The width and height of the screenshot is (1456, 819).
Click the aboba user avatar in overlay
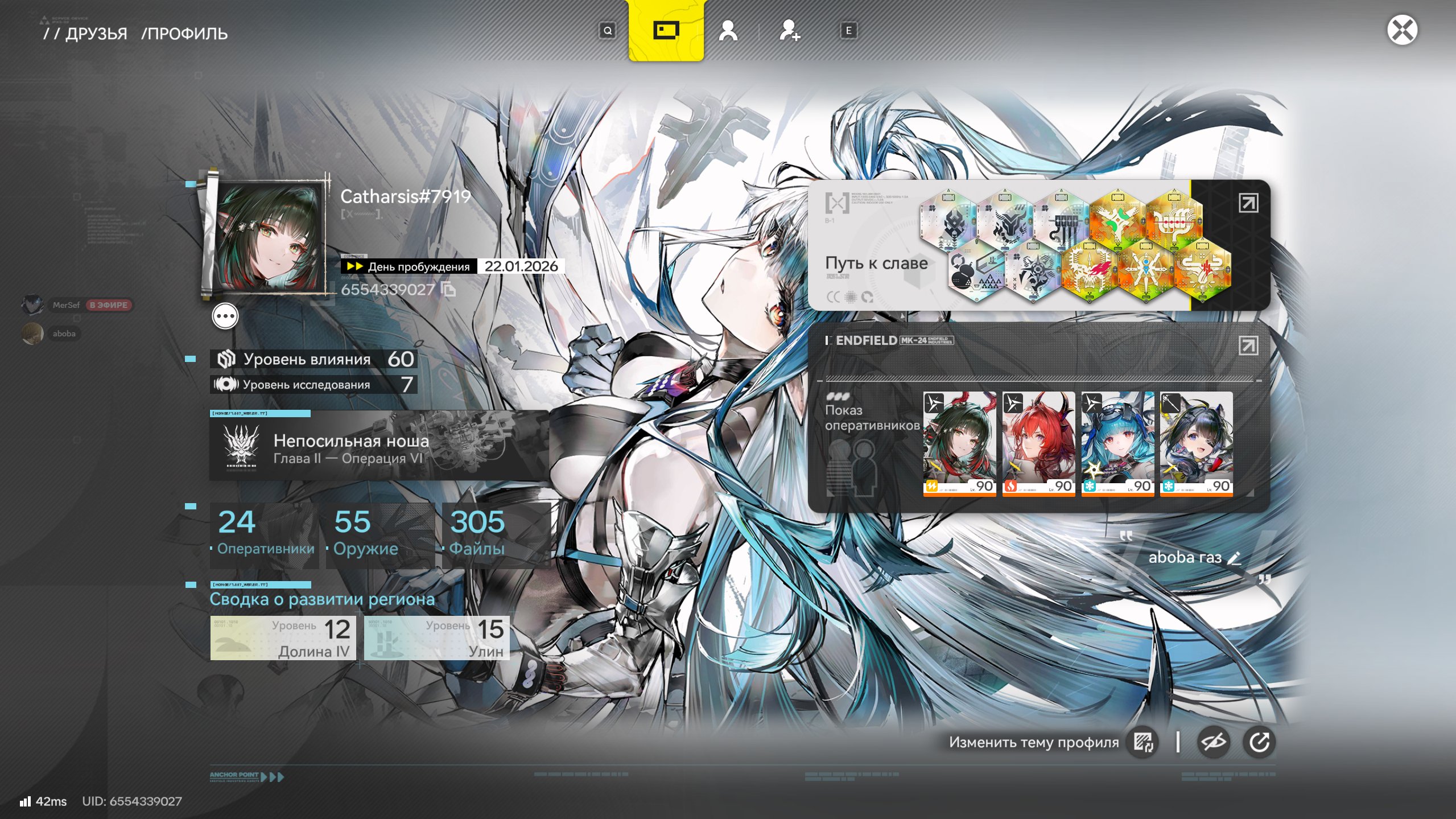(x=32, y=334)
